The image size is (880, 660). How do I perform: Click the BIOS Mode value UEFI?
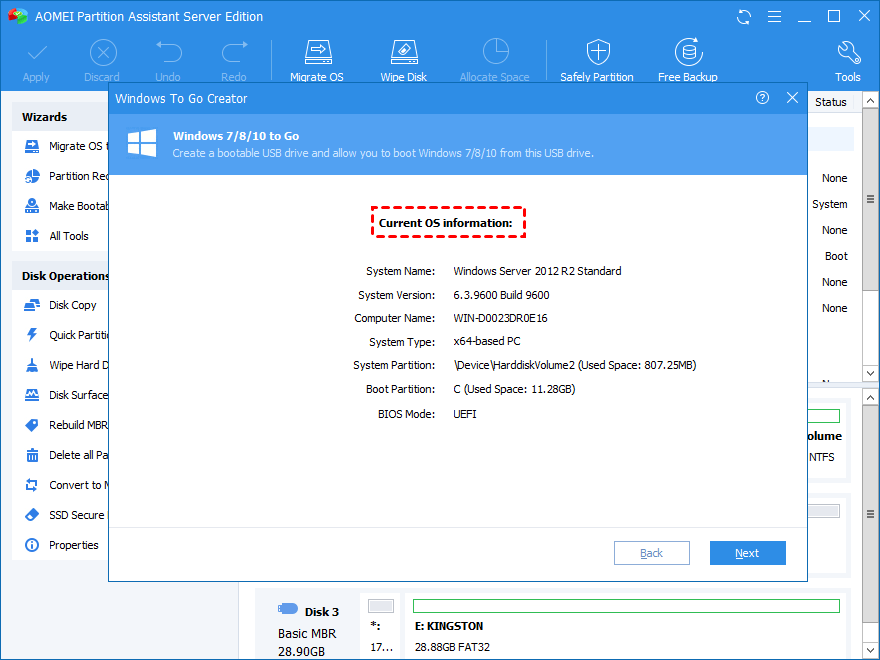click(465, 414)
